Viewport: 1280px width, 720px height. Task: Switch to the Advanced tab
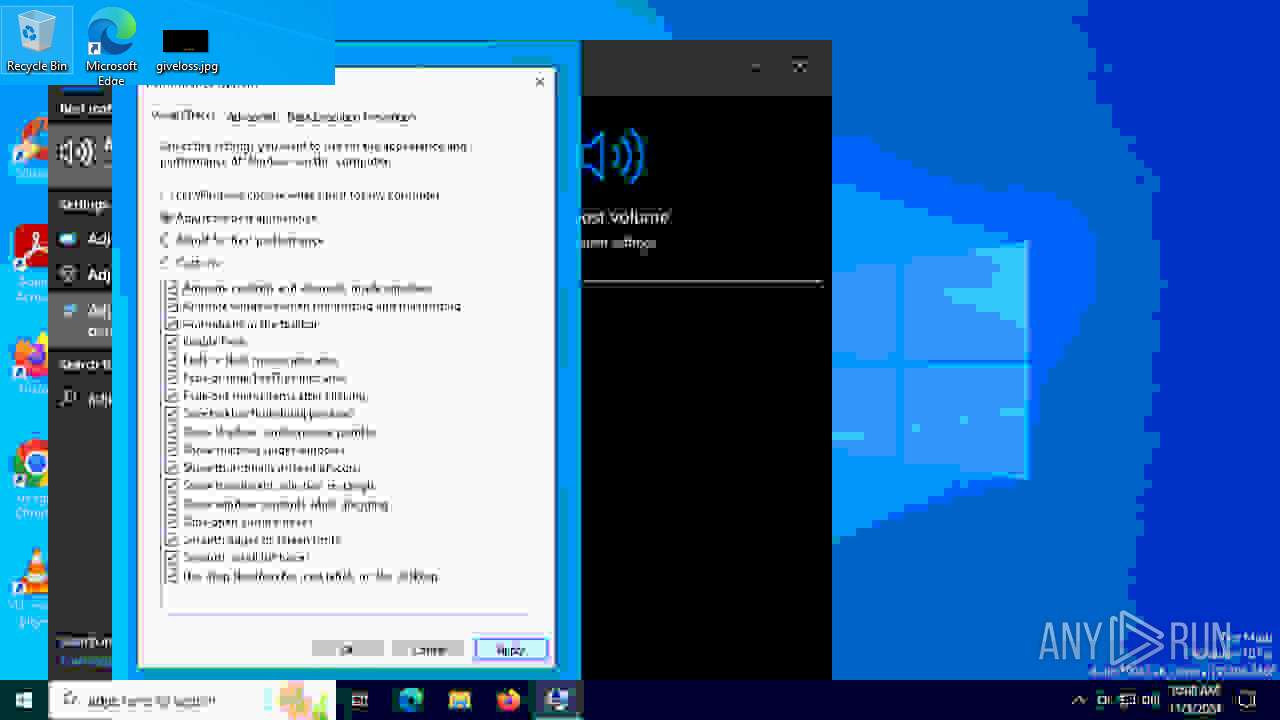[x=251, y=116]
